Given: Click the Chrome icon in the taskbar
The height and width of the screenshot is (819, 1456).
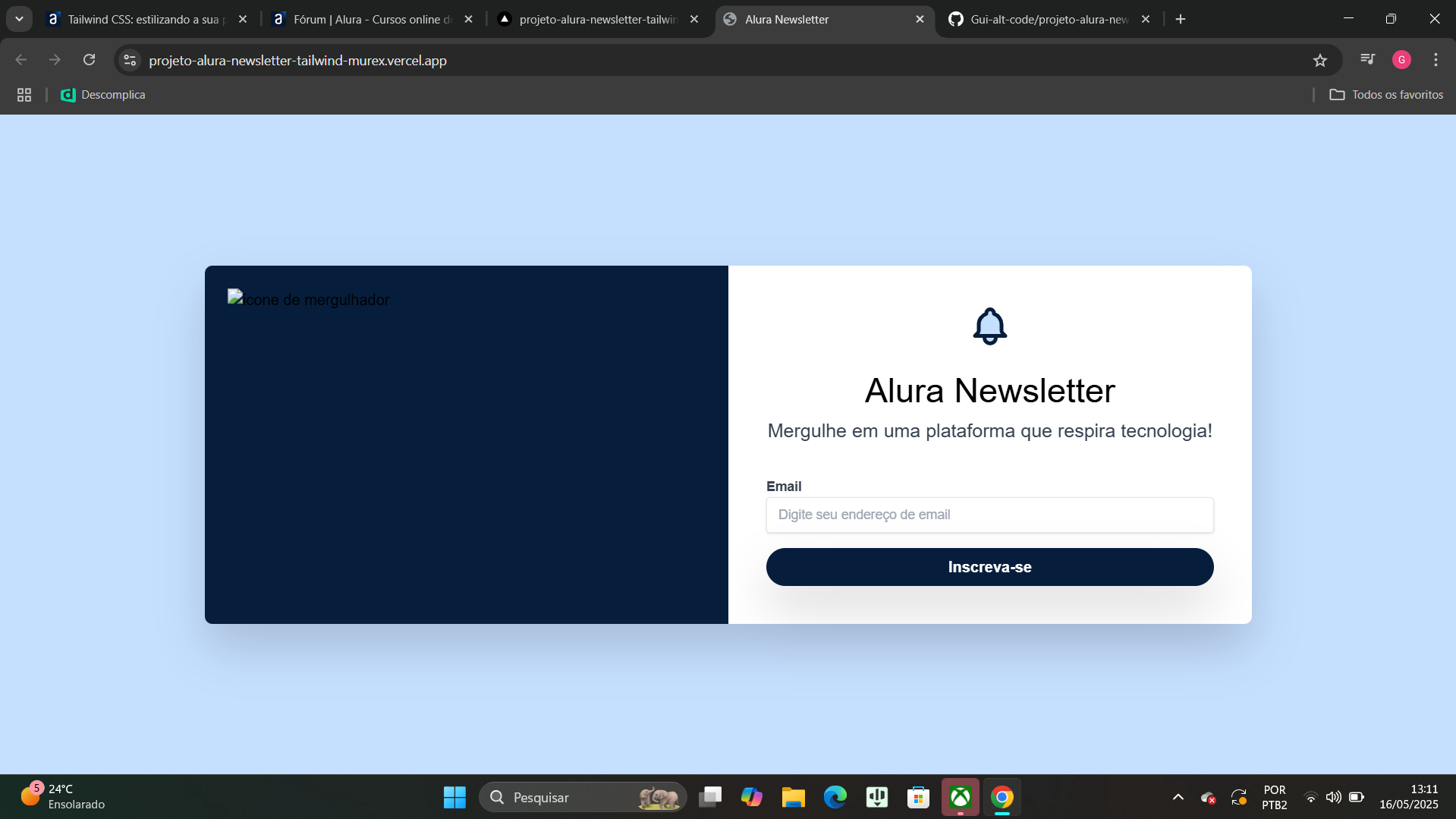Looking at the screenshot, I should pyautogui.click(x=1002, y=797).
